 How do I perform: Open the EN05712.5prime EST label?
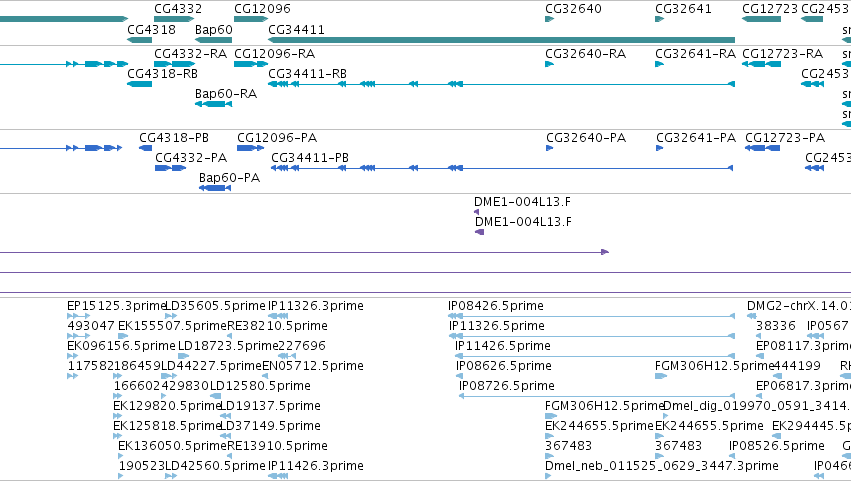coord(313,366)
